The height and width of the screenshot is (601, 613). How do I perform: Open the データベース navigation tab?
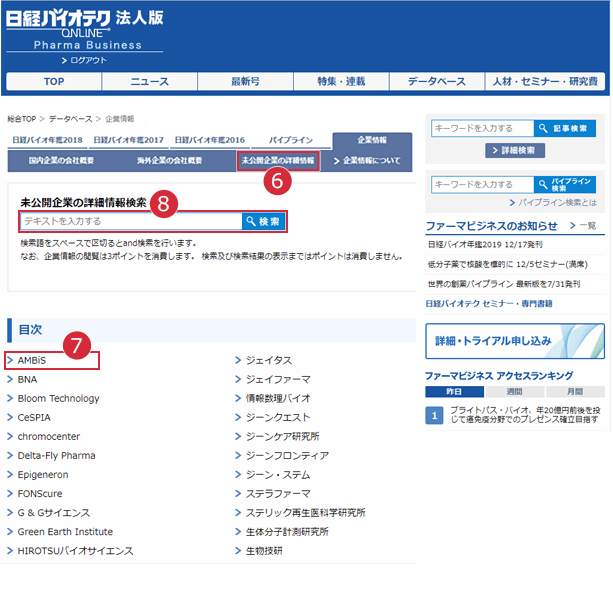pos(437,81)
